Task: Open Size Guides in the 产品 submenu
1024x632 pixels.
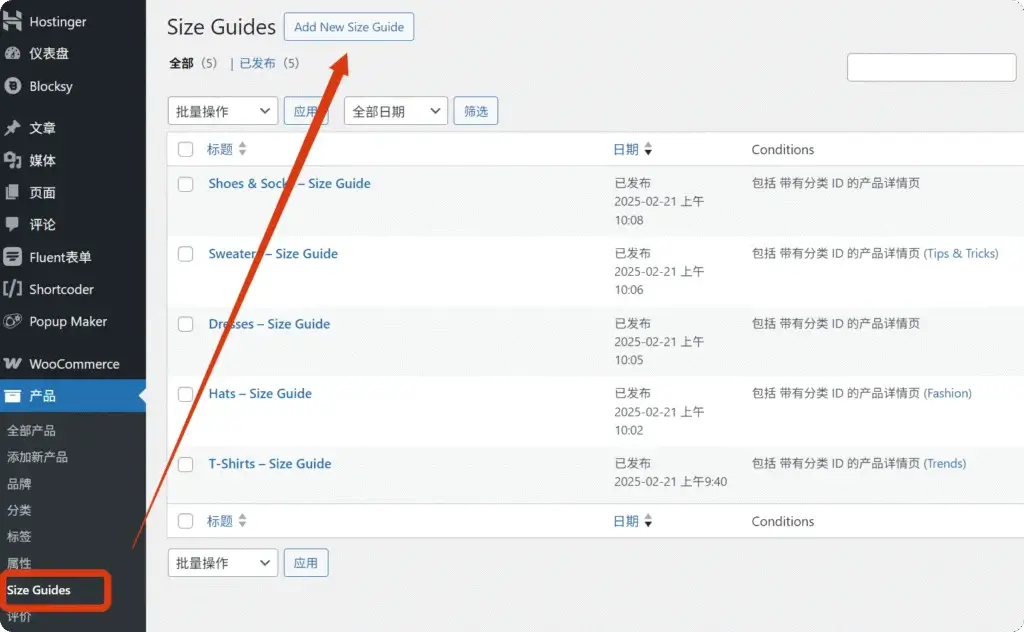Action: coord(39,590)
